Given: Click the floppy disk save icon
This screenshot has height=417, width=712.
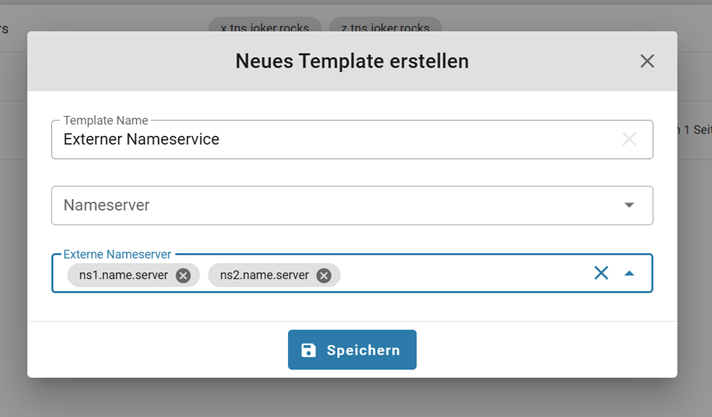Looking at the screenshot, I should coord(309,350).
